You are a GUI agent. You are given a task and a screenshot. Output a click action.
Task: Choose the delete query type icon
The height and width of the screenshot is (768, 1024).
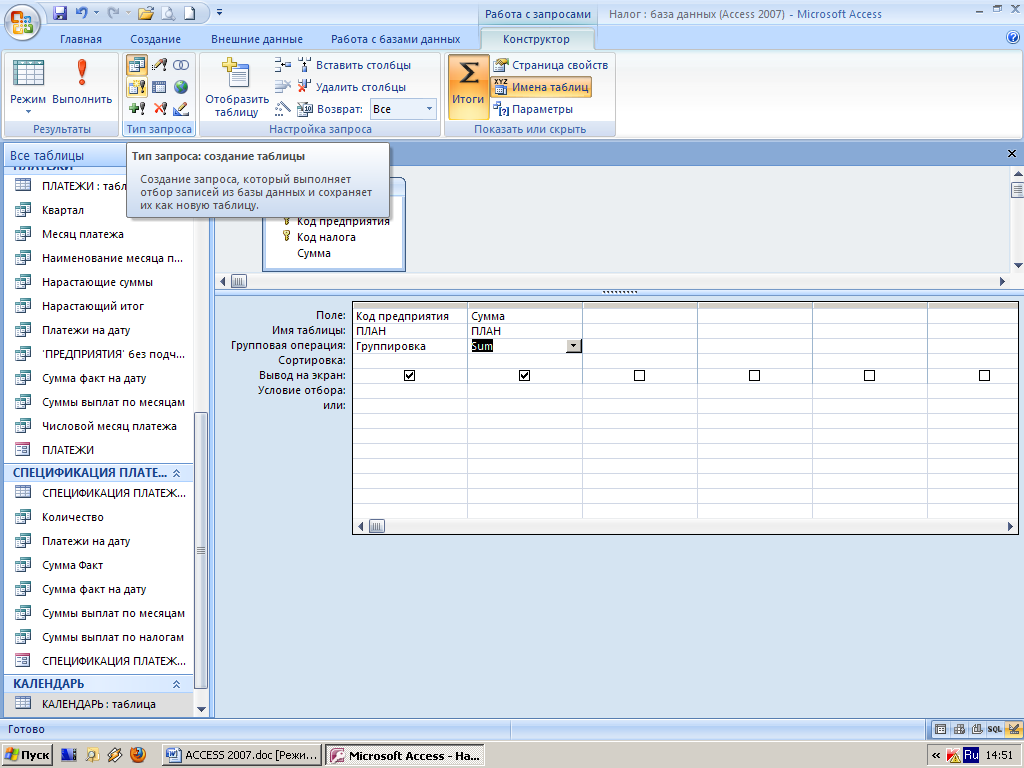point(159,108)
